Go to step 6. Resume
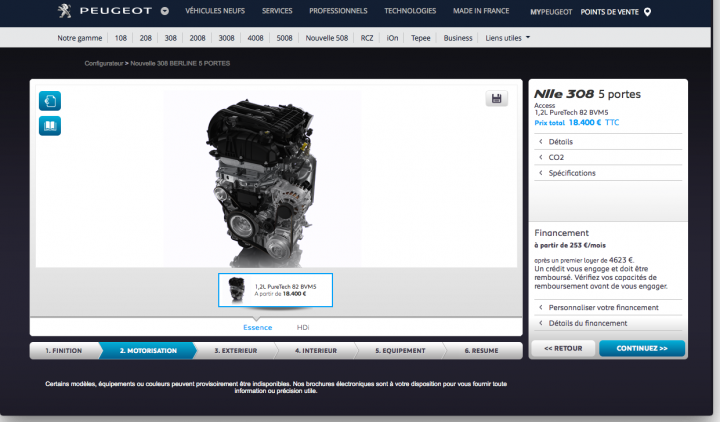720x422 pixels. tap(481, 350)
